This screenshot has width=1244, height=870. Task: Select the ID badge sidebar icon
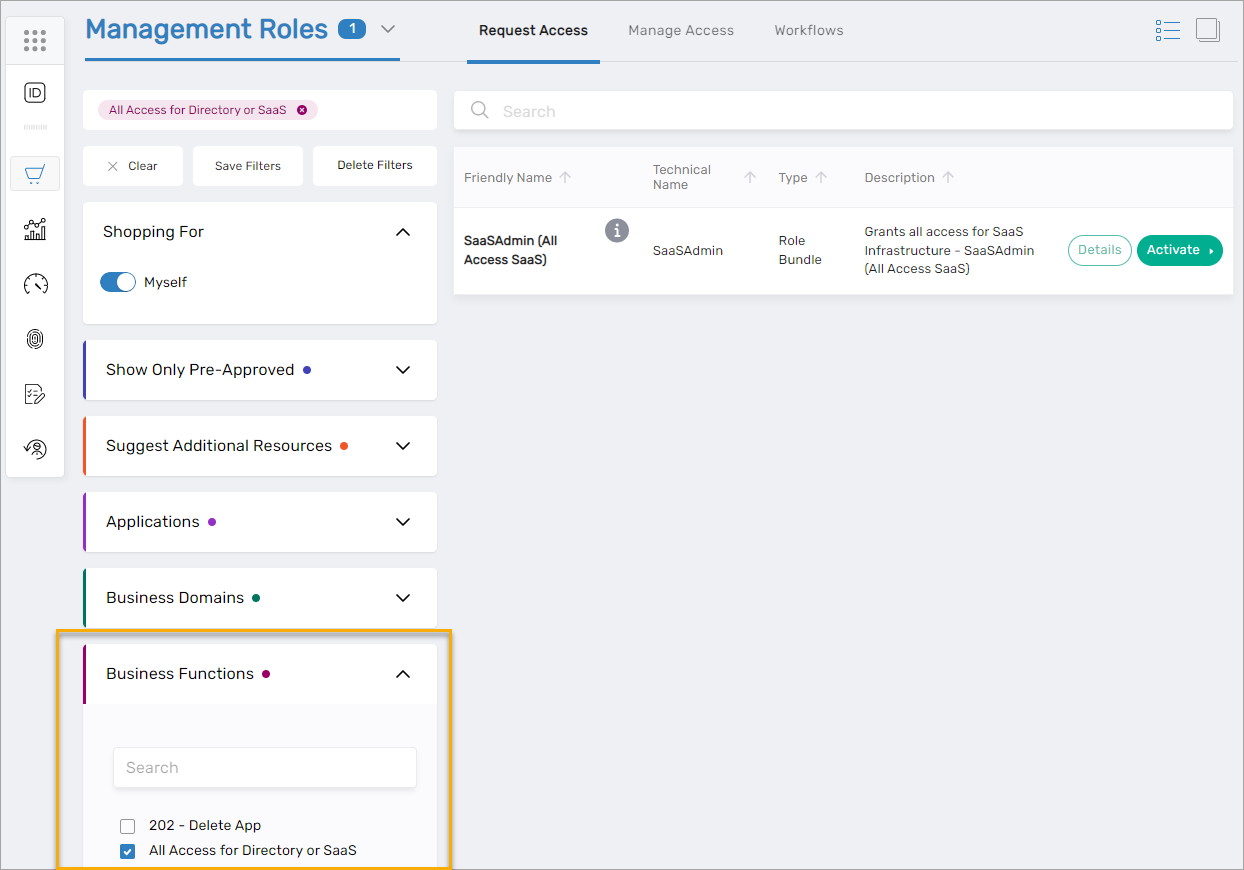[x=35, y=92]
